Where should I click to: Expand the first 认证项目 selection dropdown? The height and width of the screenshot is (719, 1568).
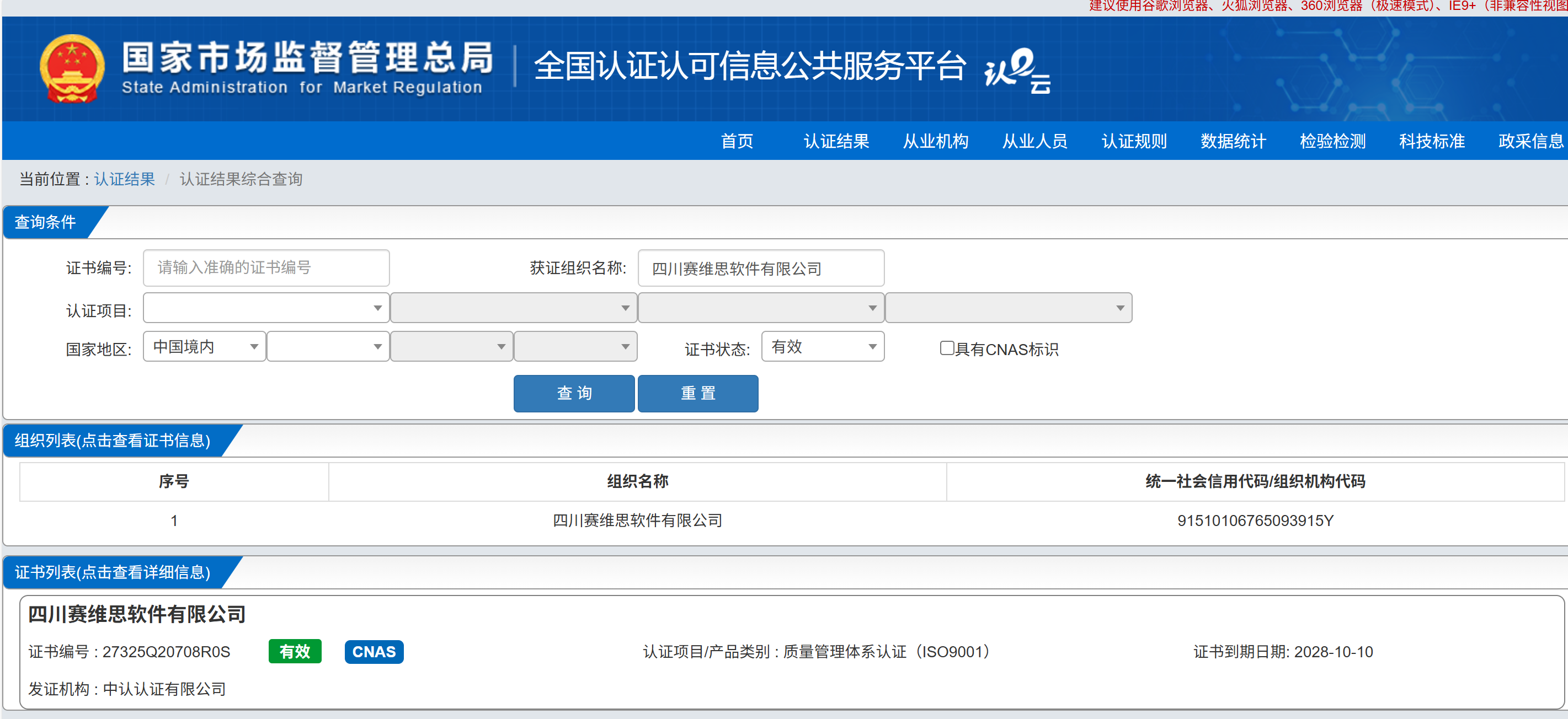pyautogui.click(x=265, y=308)
